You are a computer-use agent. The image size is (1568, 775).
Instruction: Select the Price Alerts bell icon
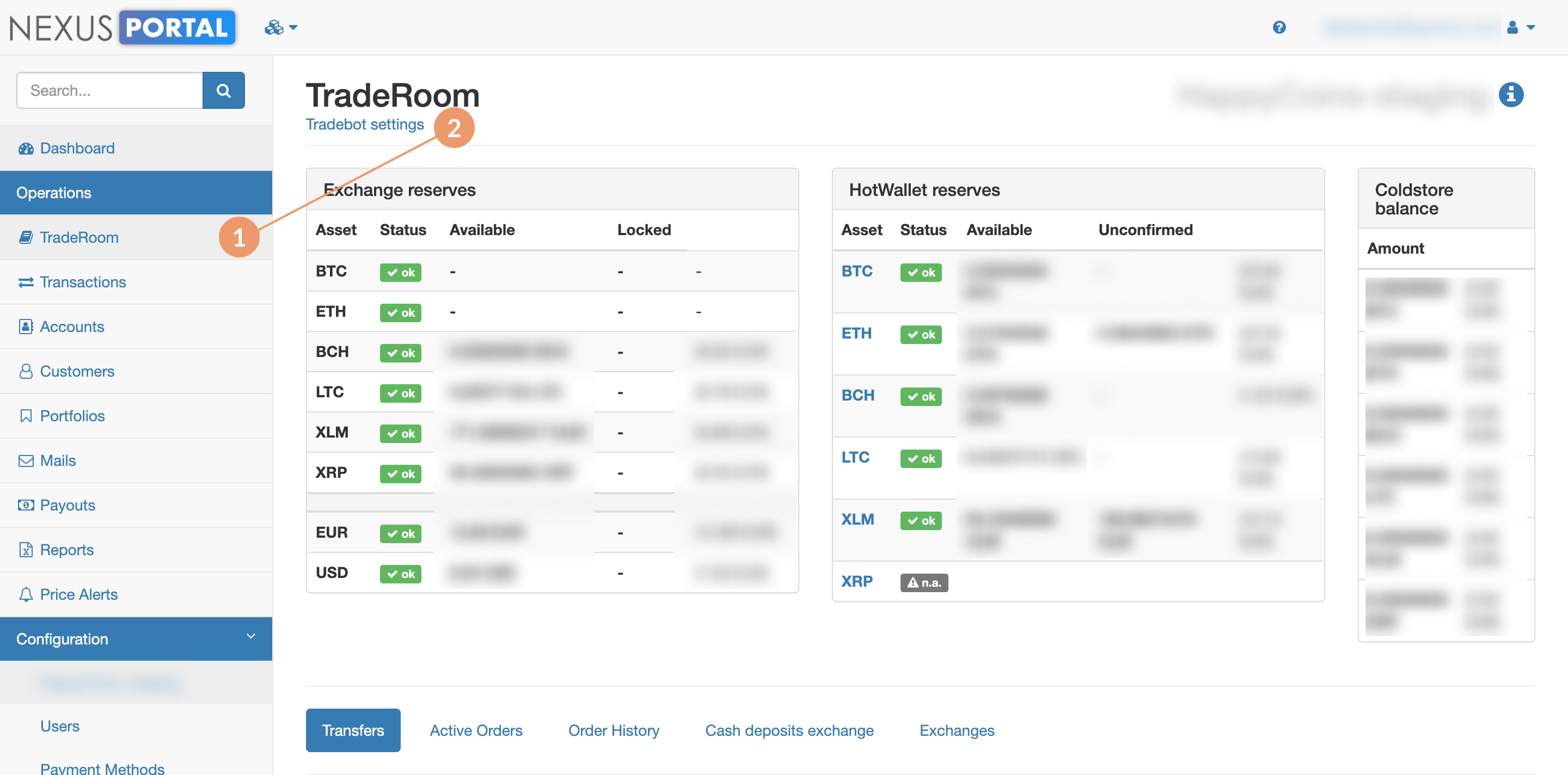pyautogui.click(x=26, y=594)
